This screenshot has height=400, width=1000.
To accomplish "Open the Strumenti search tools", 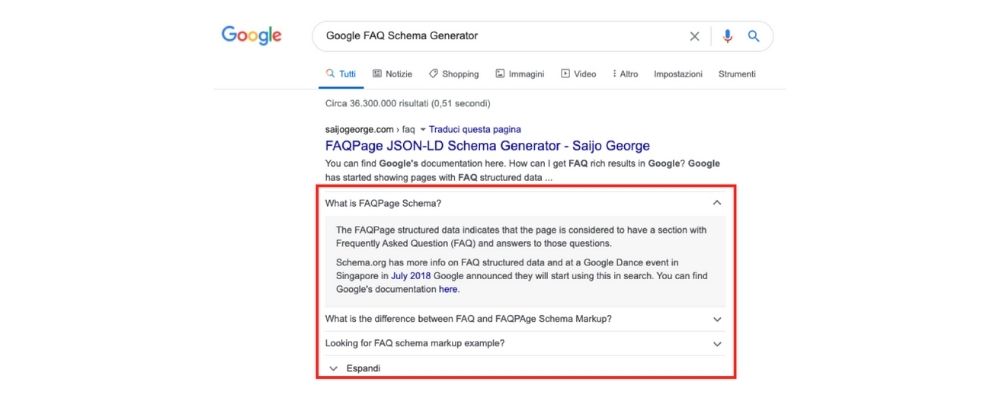I will click(x=737, y=74).
